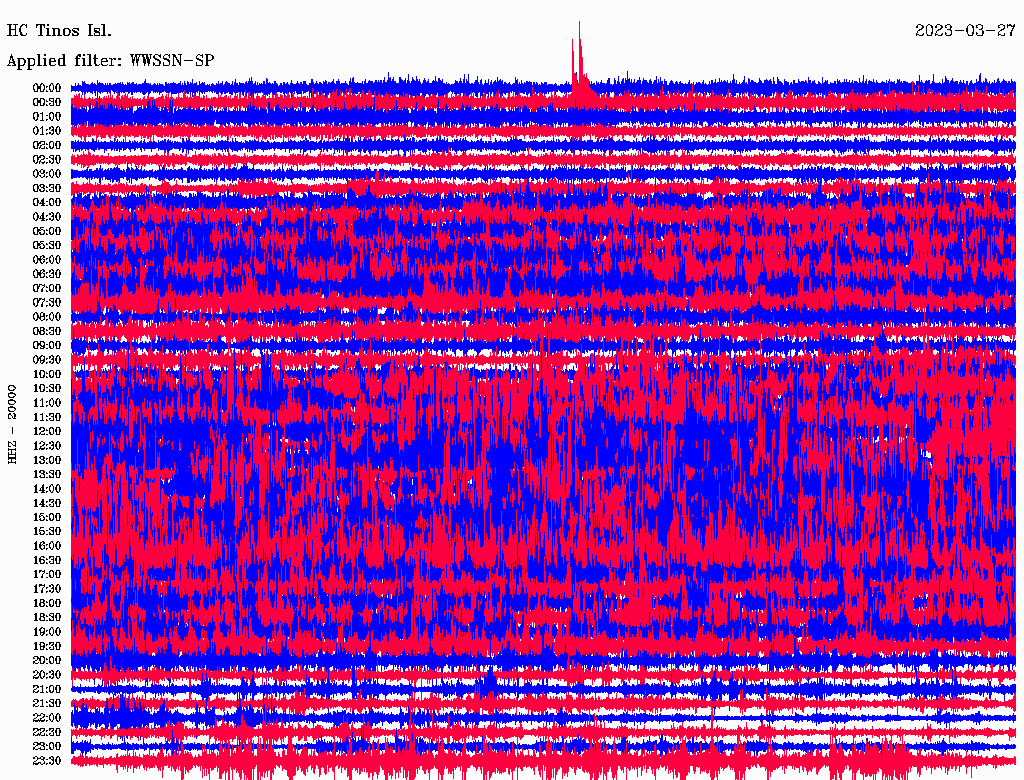Select the 08:00 time label

click(x=47, y=317)
